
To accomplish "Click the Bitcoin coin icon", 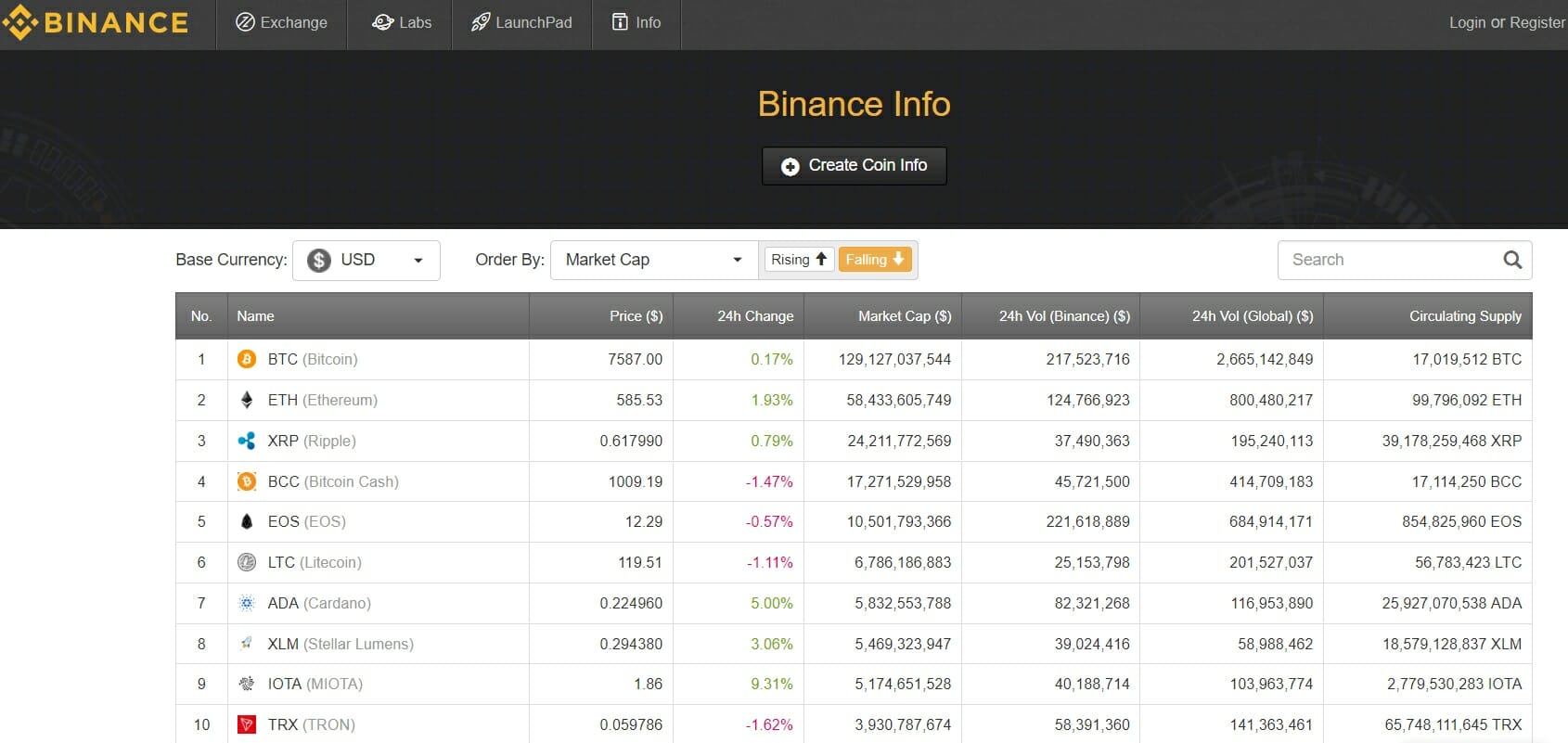I will click(247, 359).
